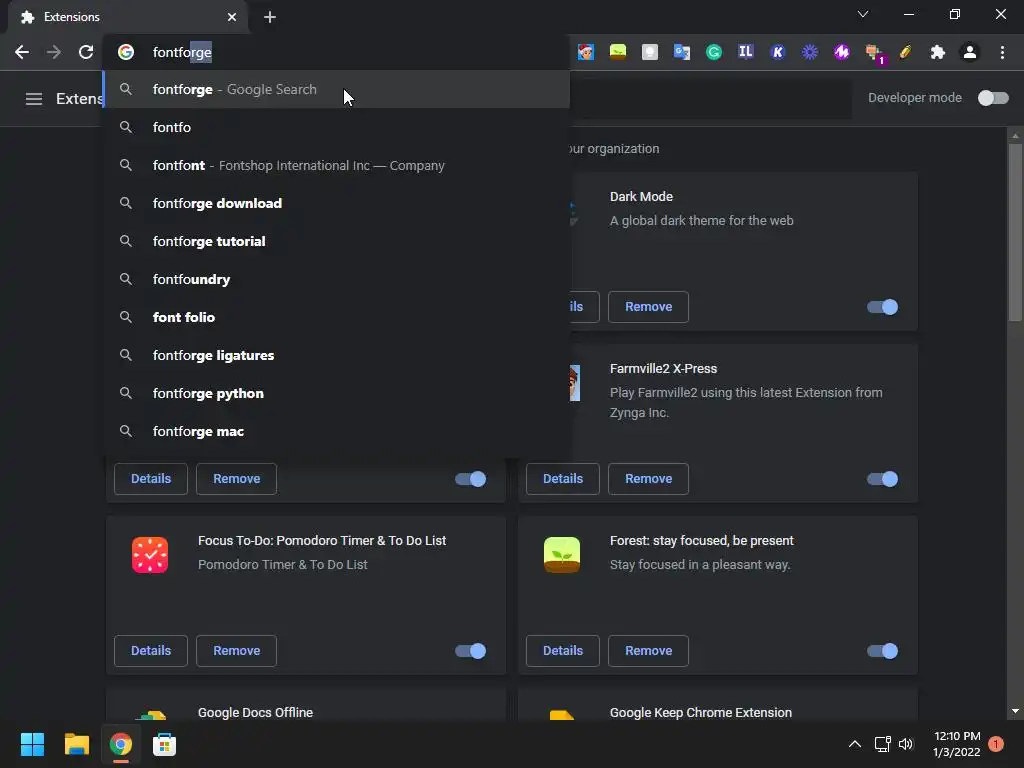Click the Forest extension card icon
The height and width of the screenshot is (768, 1024).
coord(562,555)
